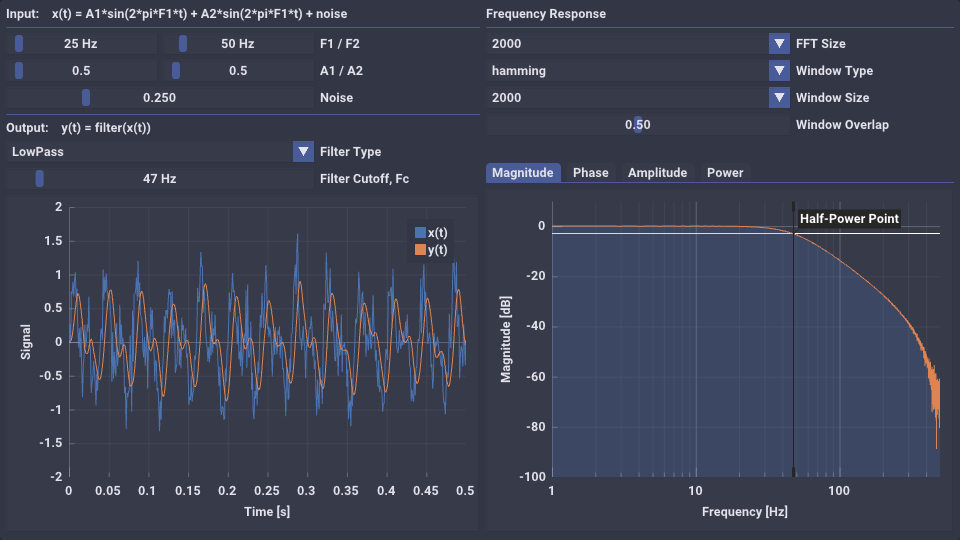Viewport: 960px width, 540px height.
Task: Toggle x(t) series in plot legend
Action: (x=431, y=232)
